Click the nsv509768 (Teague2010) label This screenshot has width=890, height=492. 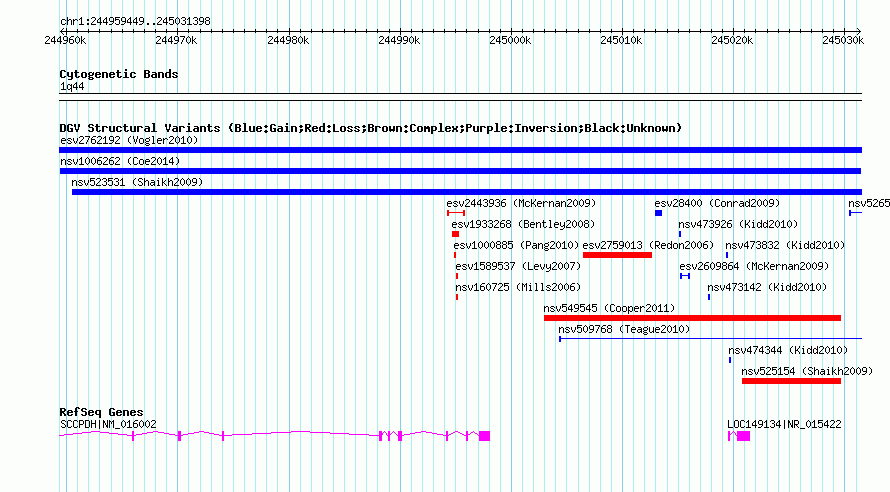pyautogui.click(x=624, y=329)
